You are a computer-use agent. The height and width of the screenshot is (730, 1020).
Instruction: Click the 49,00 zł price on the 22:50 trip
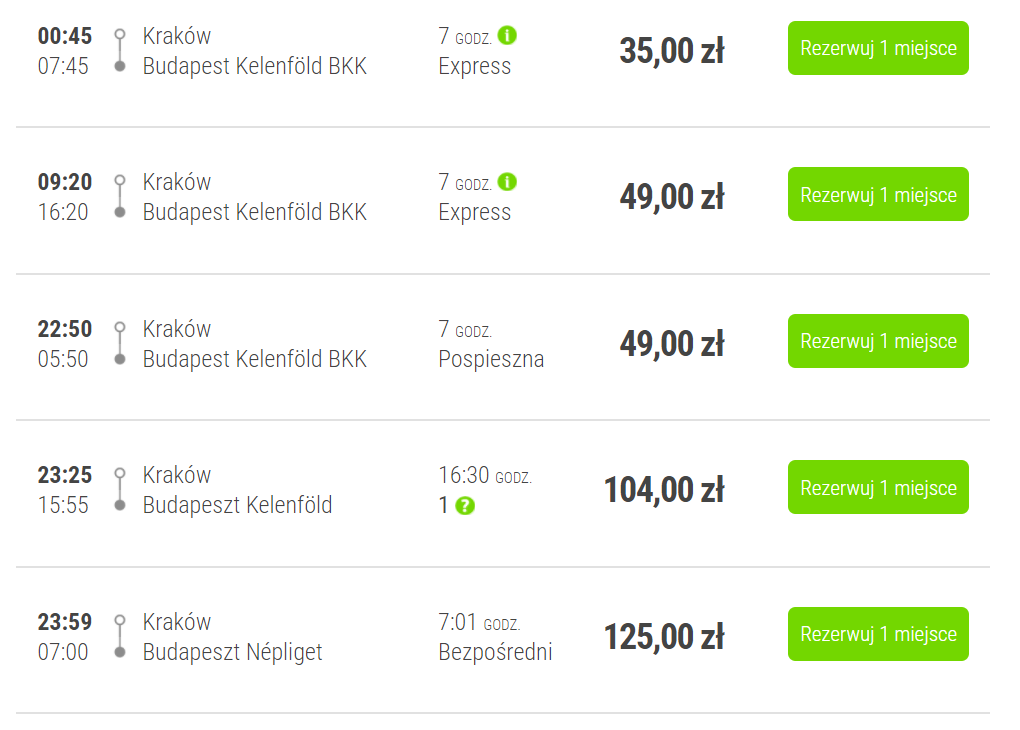(671, 344)
